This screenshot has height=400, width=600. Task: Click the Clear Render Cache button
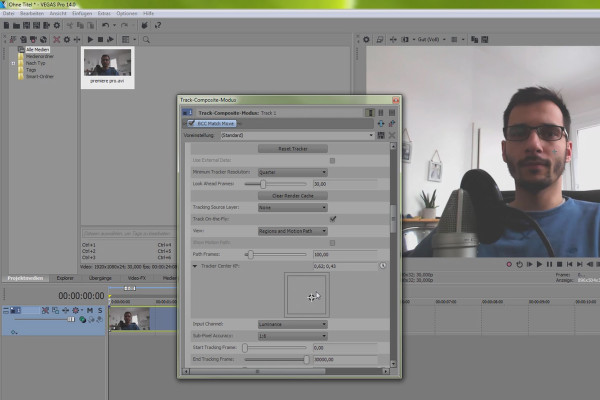click(293, 196)
